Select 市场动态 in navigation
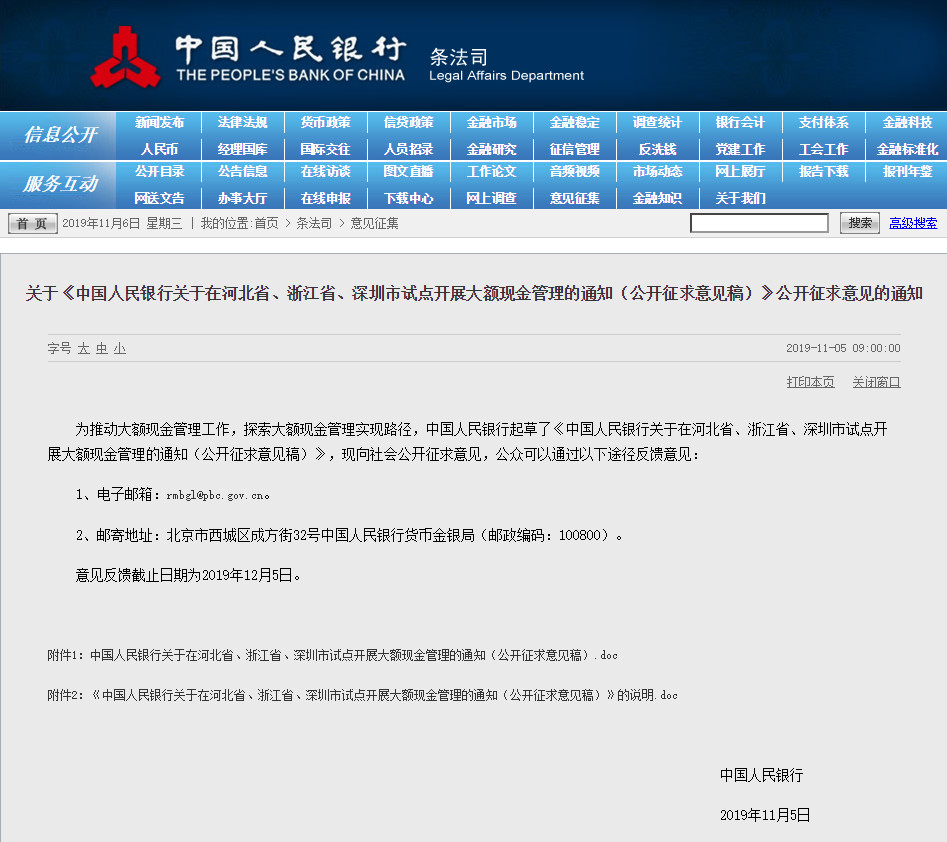 click(657, 172)
